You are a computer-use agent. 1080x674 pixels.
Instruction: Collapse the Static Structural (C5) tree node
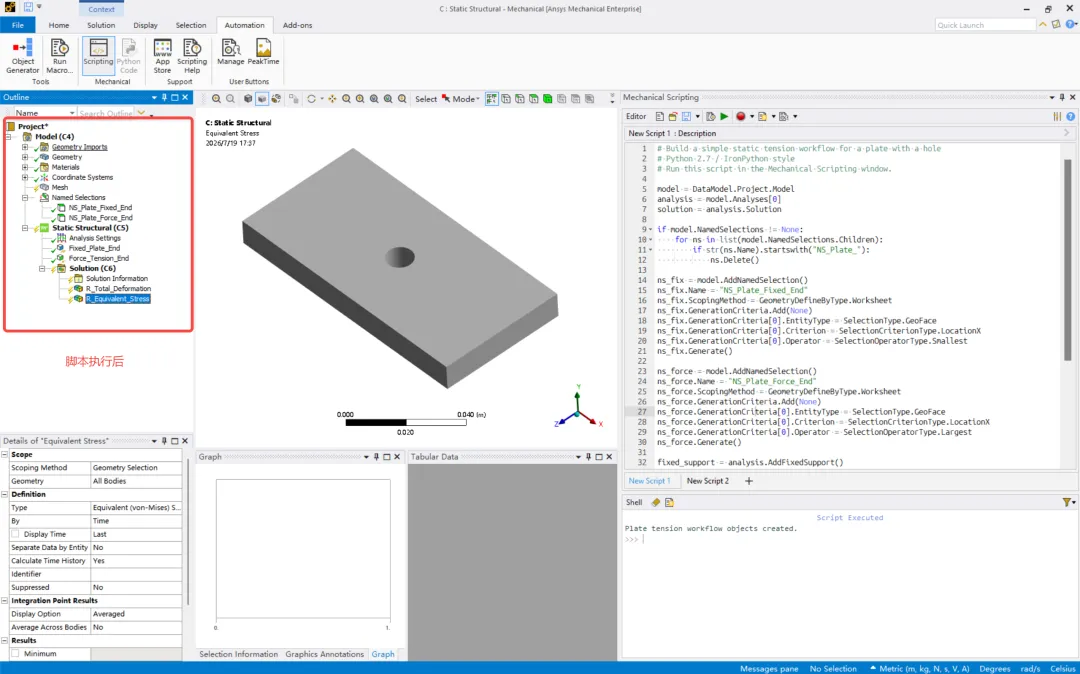(x=25, y=228)
